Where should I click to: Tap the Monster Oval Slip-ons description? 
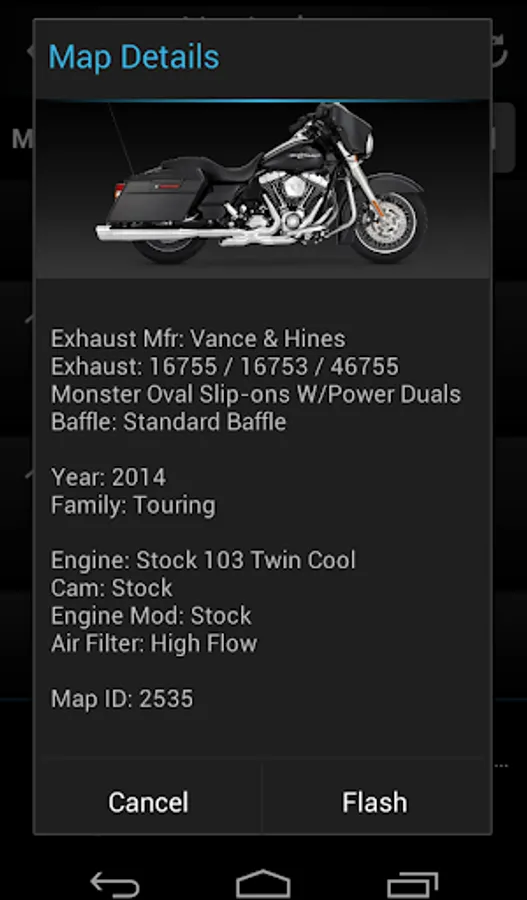(x=255, y=394)
